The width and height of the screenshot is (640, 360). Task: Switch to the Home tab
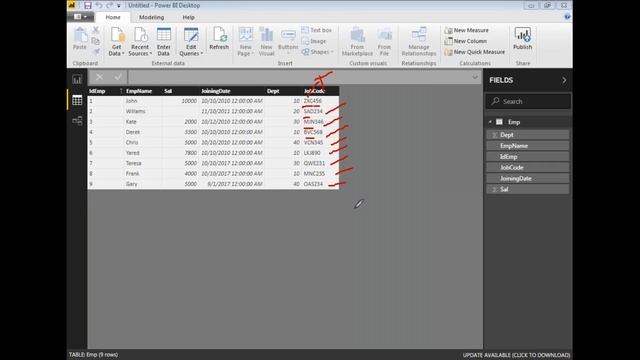(113, 17)
